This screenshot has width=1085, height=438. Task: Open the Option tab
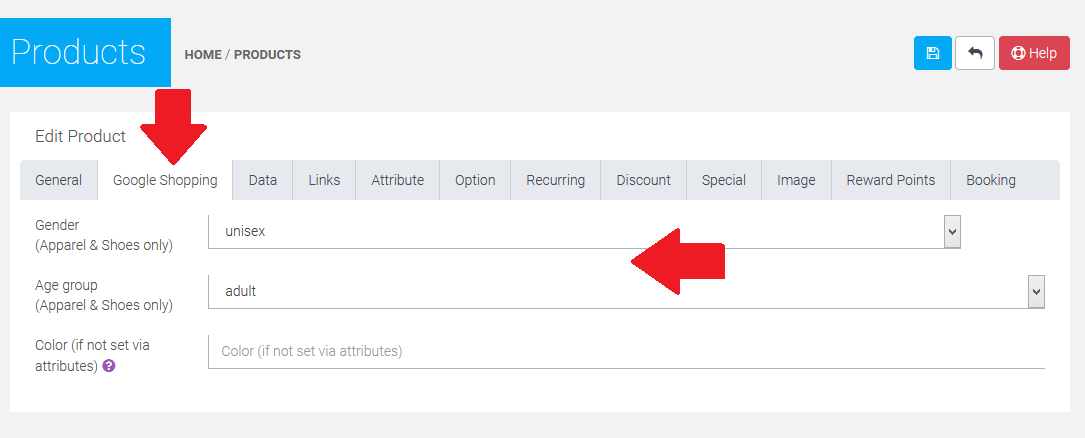[x=475, y=180]
